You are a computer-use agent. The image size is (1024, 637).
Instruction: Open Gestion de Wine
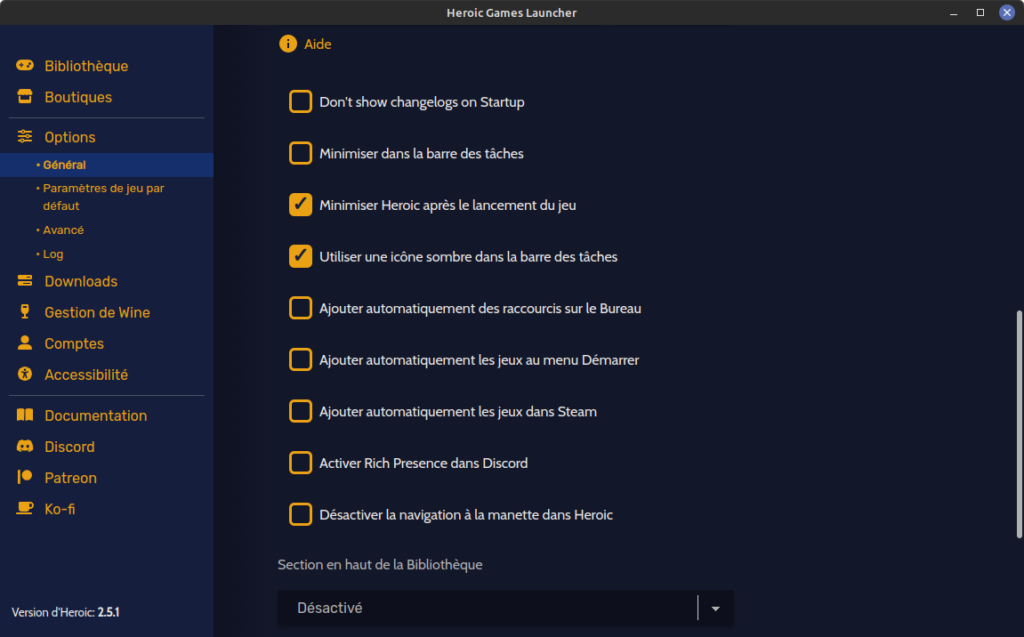point(97,312)
